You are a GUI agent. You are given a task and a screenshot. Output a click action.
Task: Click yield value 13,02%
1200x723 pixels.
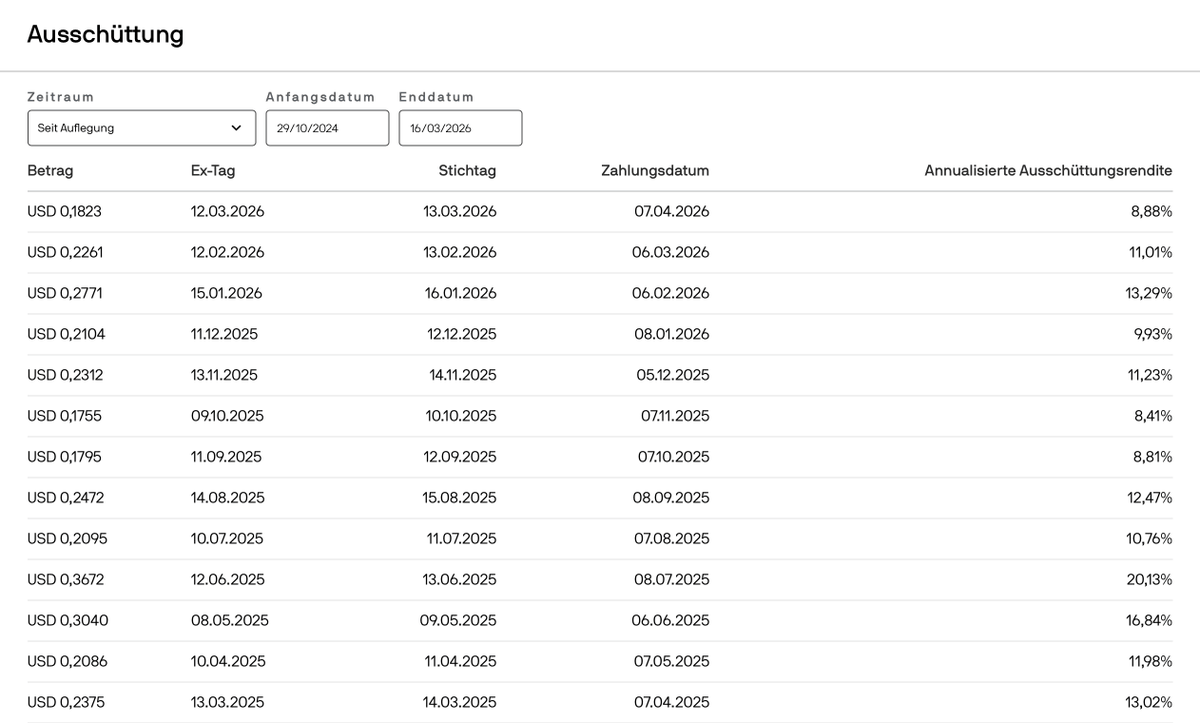pos(1149,703)
